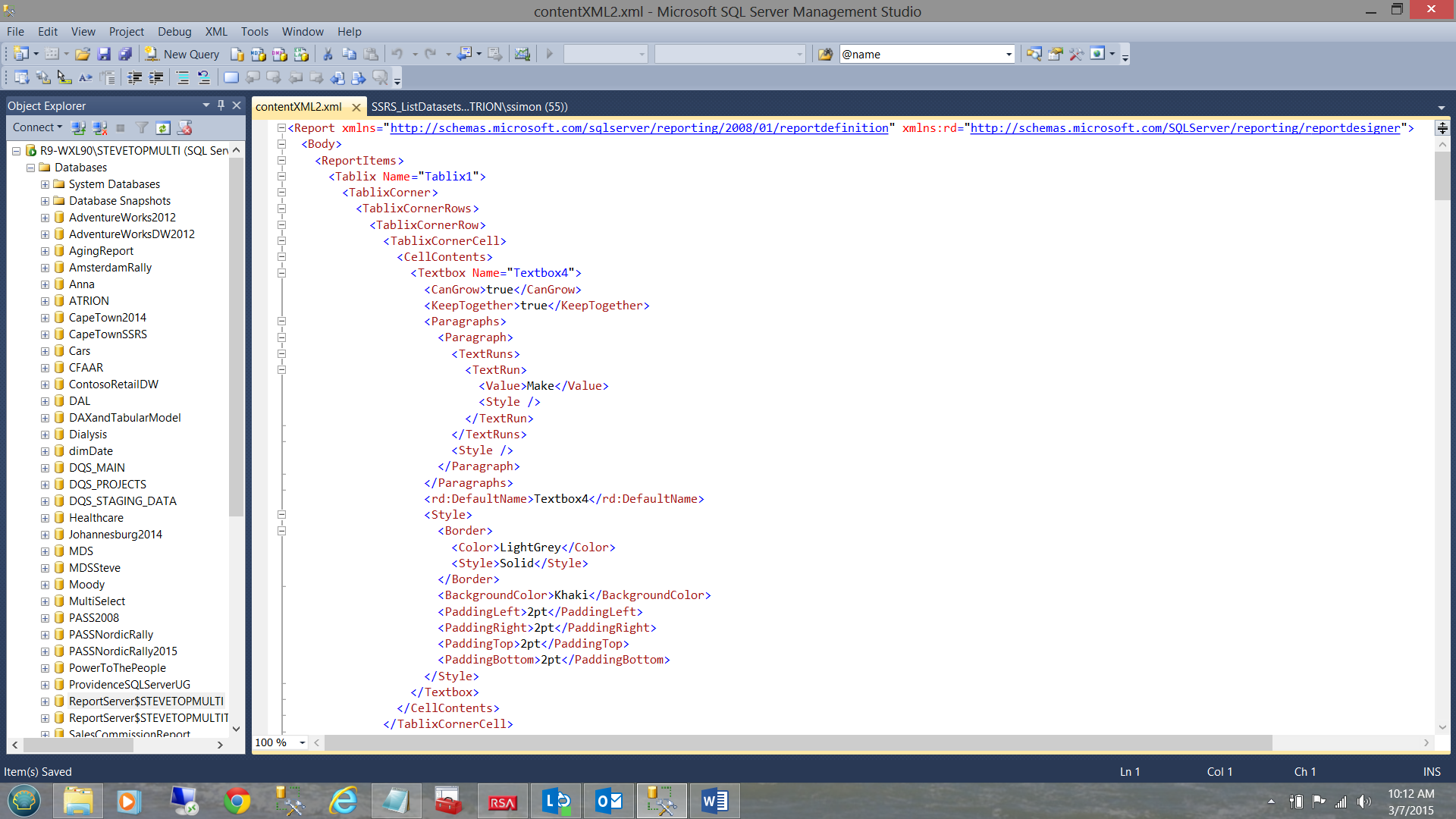Open the reportdefinition schema URL link
Image resolution: width=1456 pixels, height=819 pixels.
[639, 128]
